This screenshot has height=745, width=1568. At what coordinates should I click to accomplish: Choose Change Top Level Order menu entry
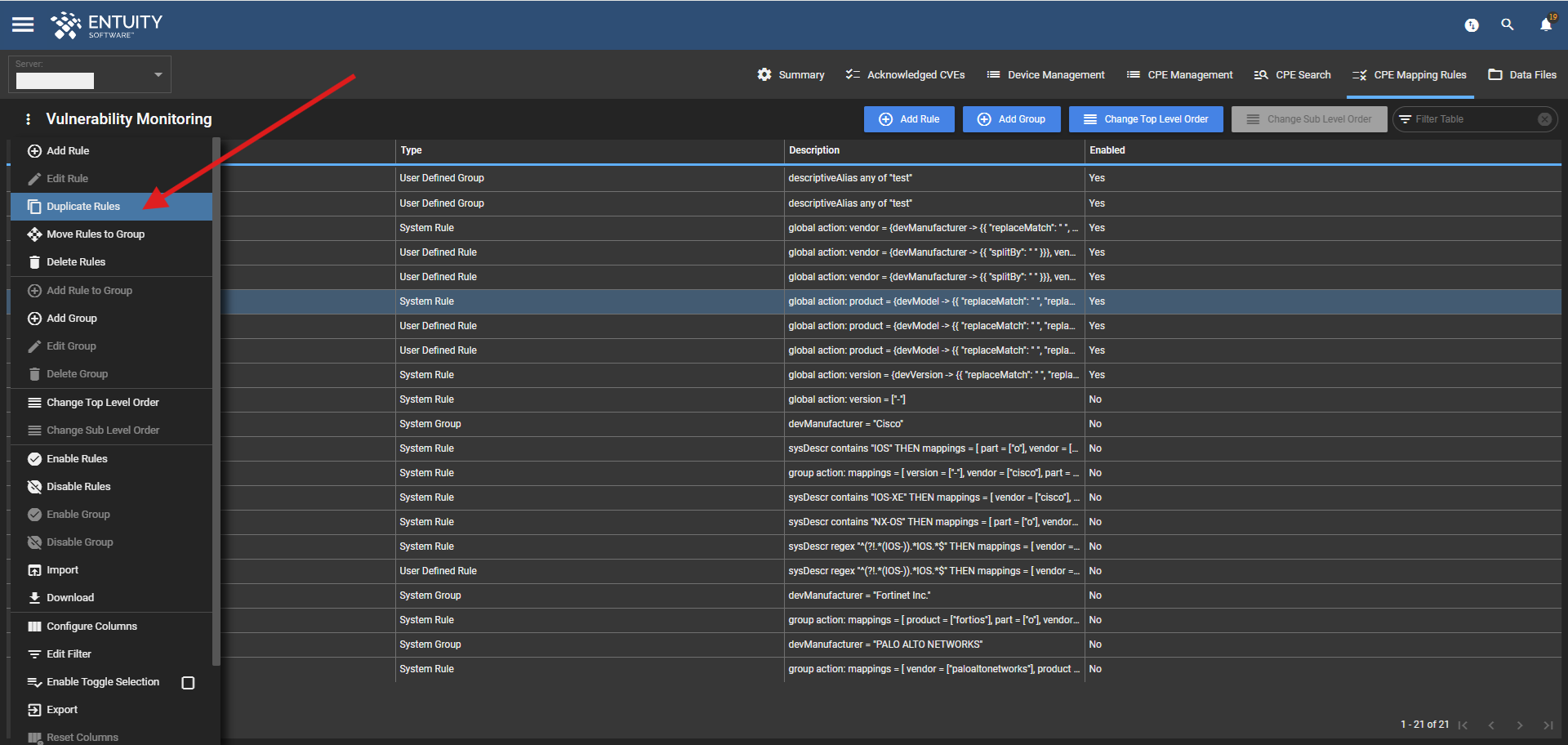tap(110, 403)
